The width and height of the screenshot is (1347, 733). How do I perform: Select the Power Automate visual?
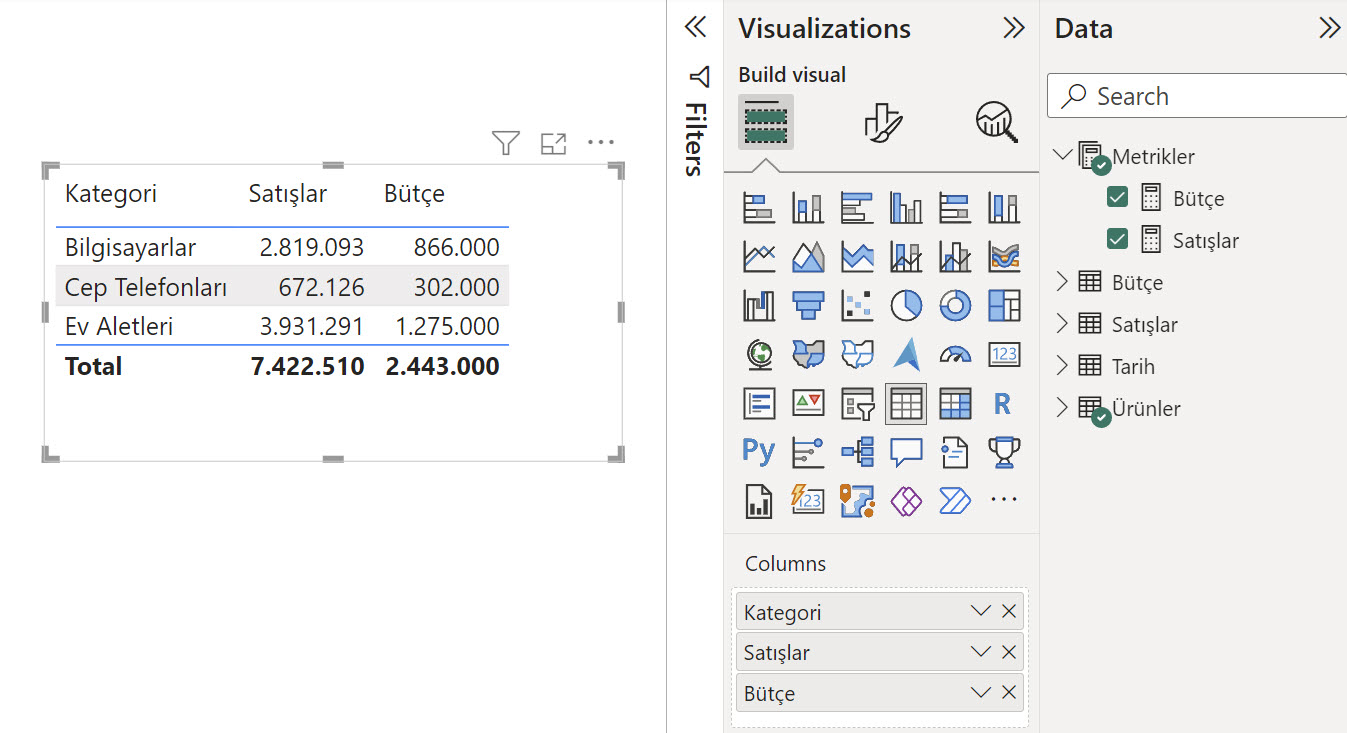click(955, 500)
